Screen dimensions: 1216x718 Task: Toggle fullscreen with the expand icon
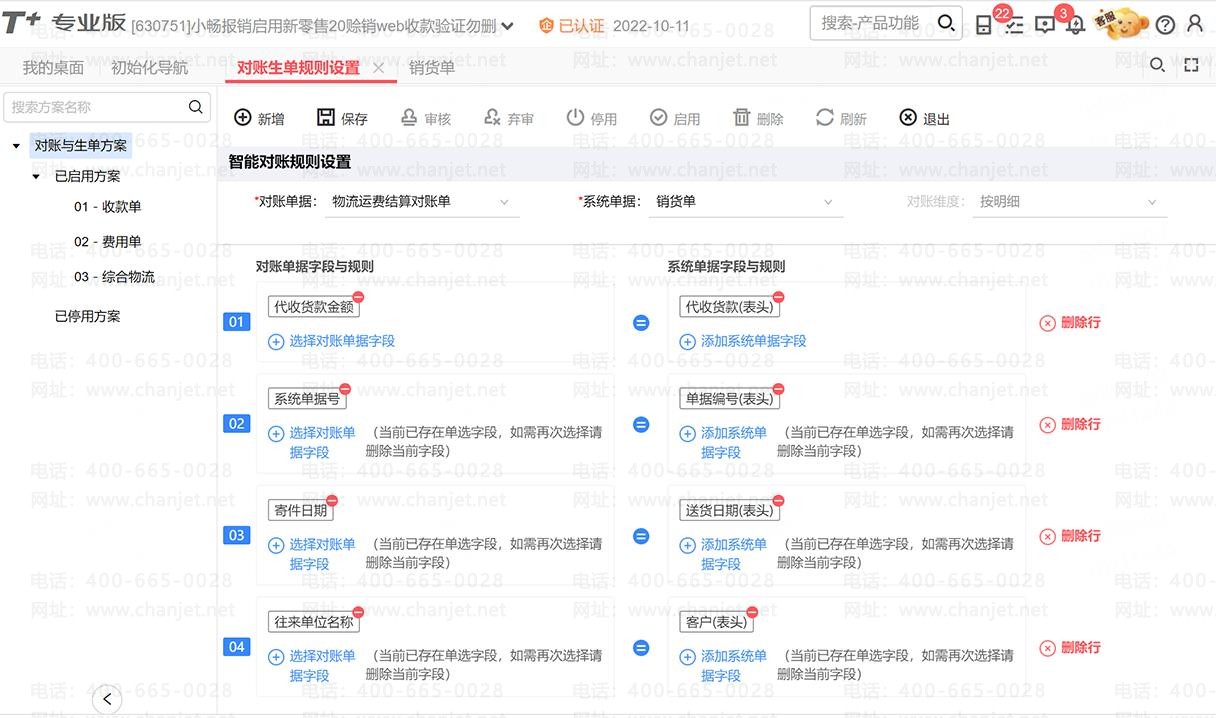1191,65
